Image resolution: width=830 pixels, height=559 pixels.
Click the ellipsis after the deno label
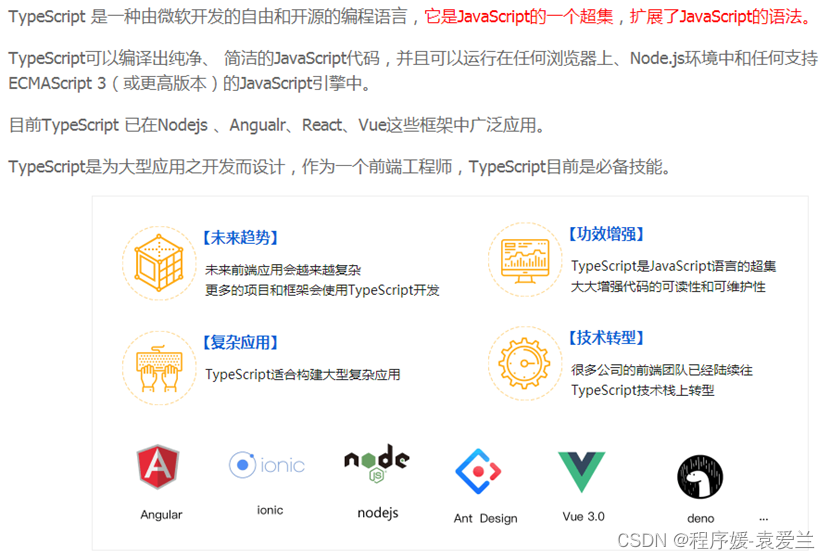pos(763,519)
